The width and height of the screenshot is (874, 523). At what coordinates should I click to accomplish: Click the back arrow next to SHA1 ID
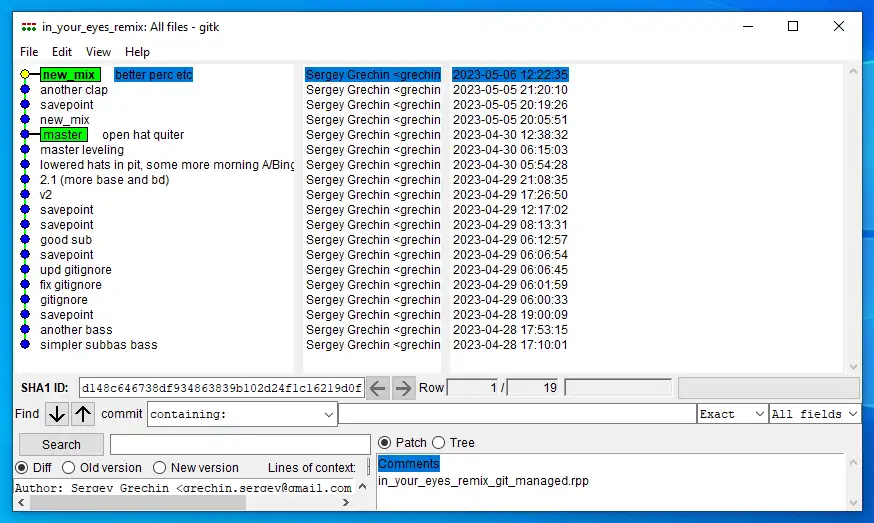click(x=378, y=388)
